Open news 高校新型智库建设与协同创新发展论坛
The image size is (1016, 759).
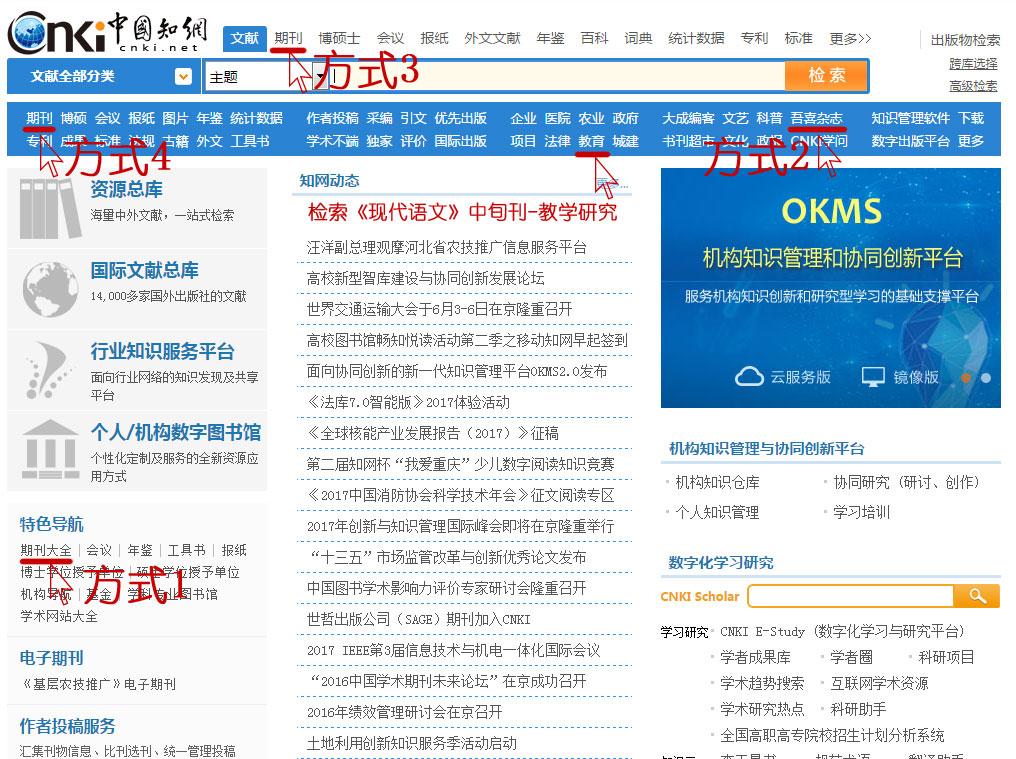(x=426, y=278)
